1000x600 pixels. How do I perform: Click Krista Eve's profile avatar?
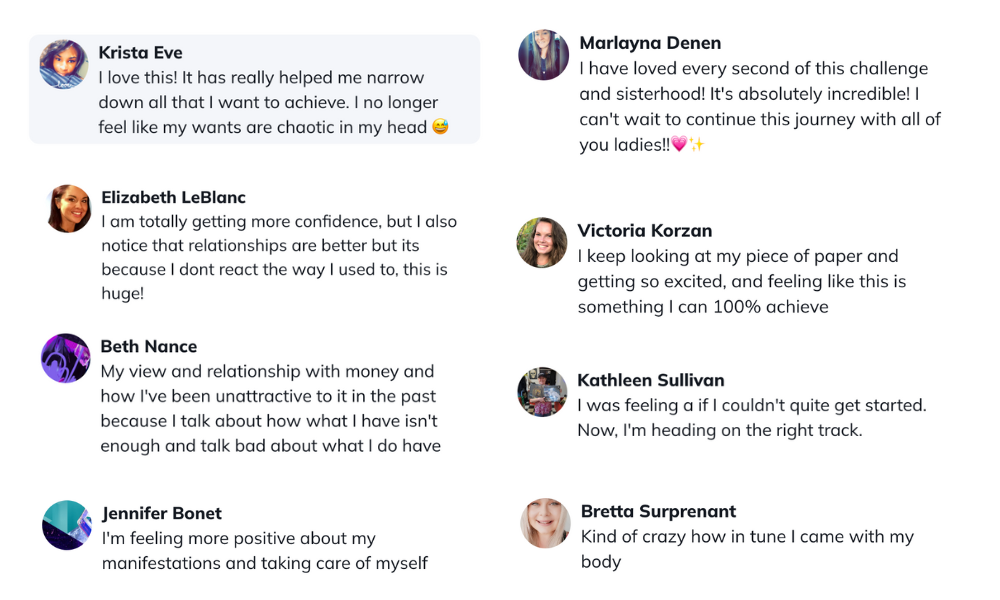pos(64,64)
